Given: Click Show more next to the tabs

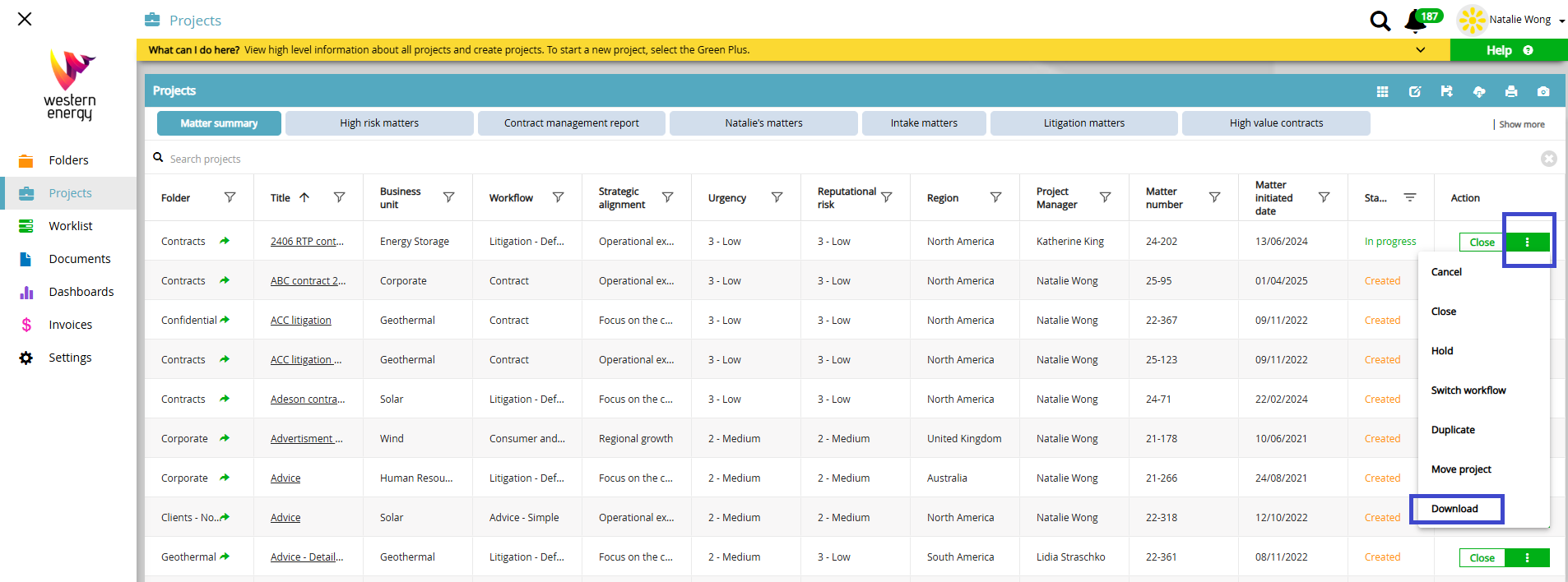Looking at the screenshot, I should [x=1521, y=124].
